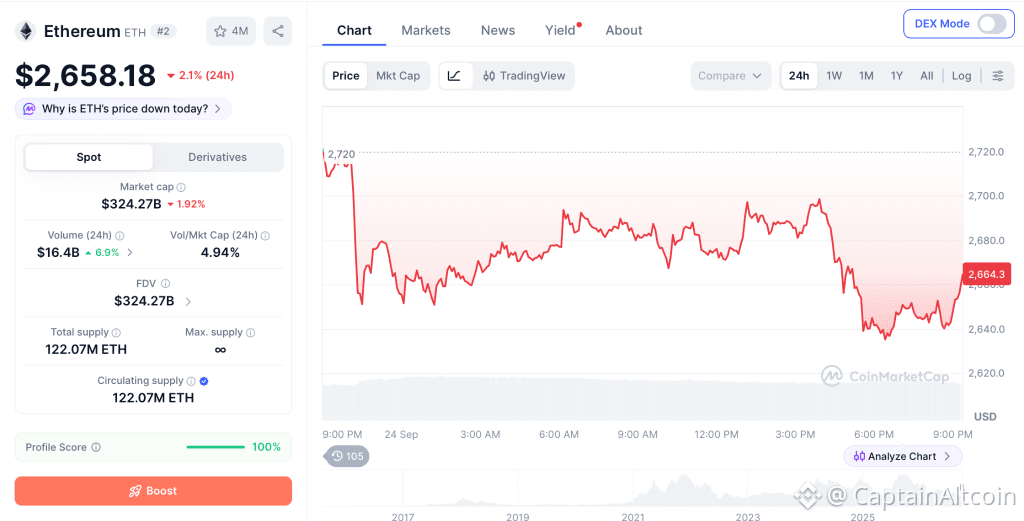1024x521 pixels.
Task: Select the line chart icon
Action: point(455,76)
